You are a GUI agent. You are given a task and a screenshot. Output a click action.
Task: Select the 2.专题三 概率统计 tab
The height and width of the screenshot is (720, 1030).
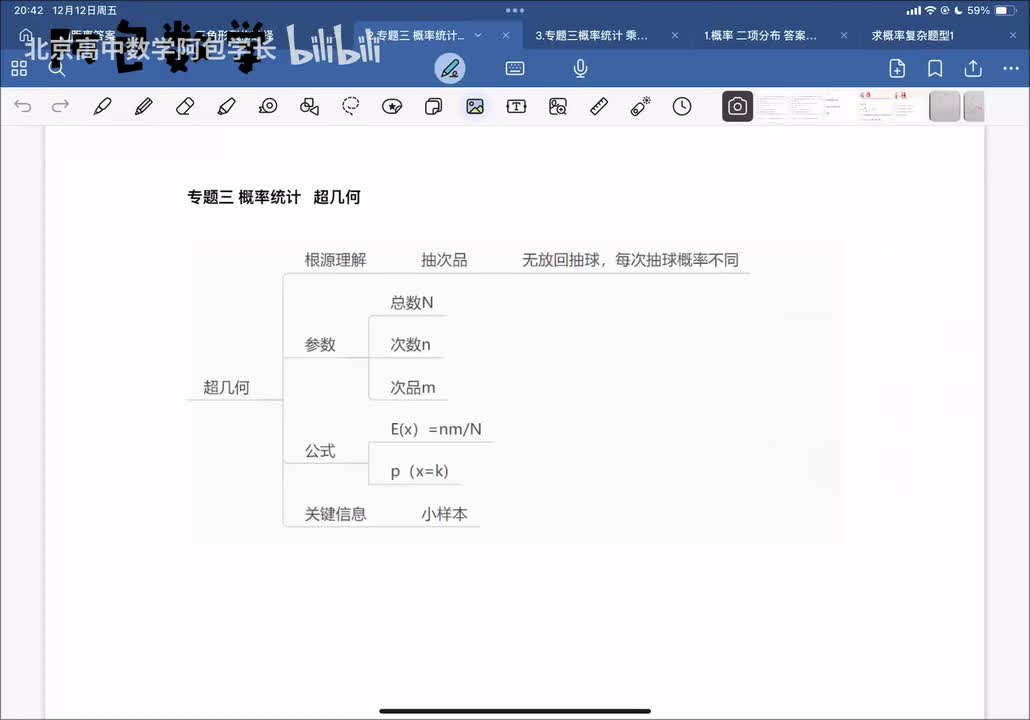click(x=416, y=35)
